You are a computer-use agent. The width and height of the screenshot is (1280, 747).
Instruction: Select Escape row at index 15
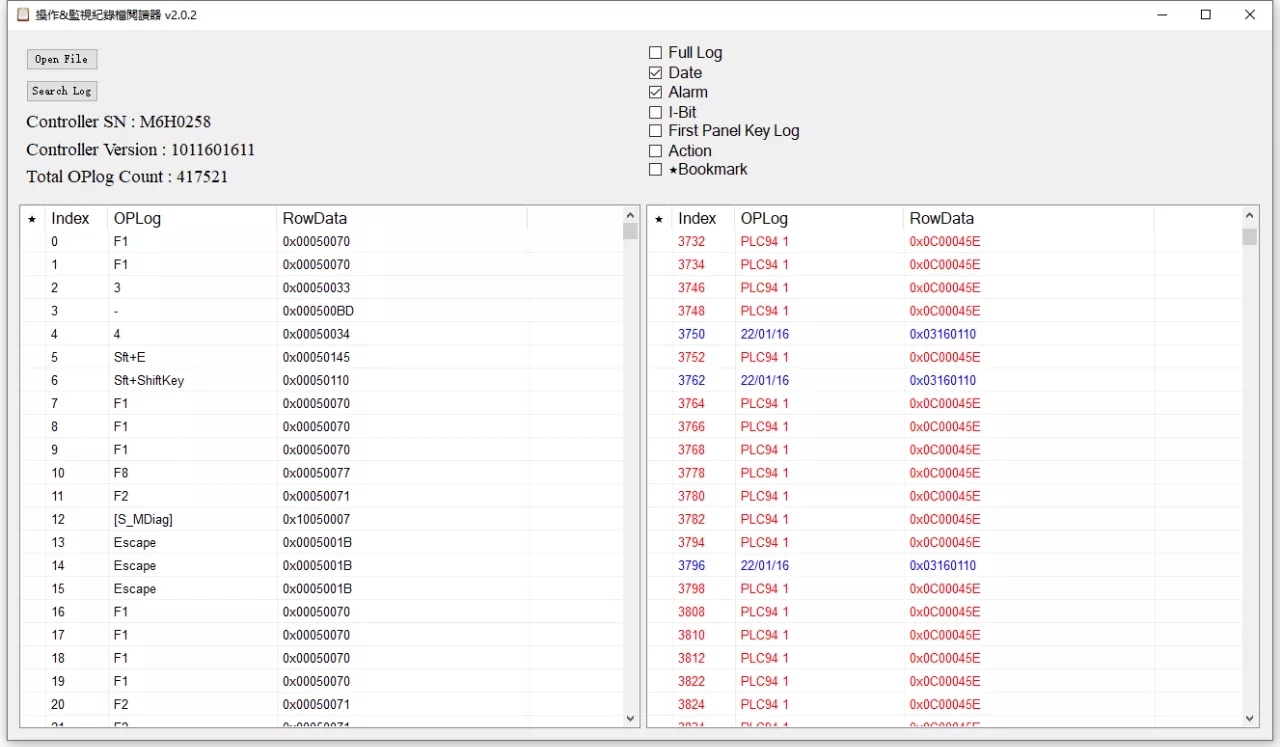point(322,589)
